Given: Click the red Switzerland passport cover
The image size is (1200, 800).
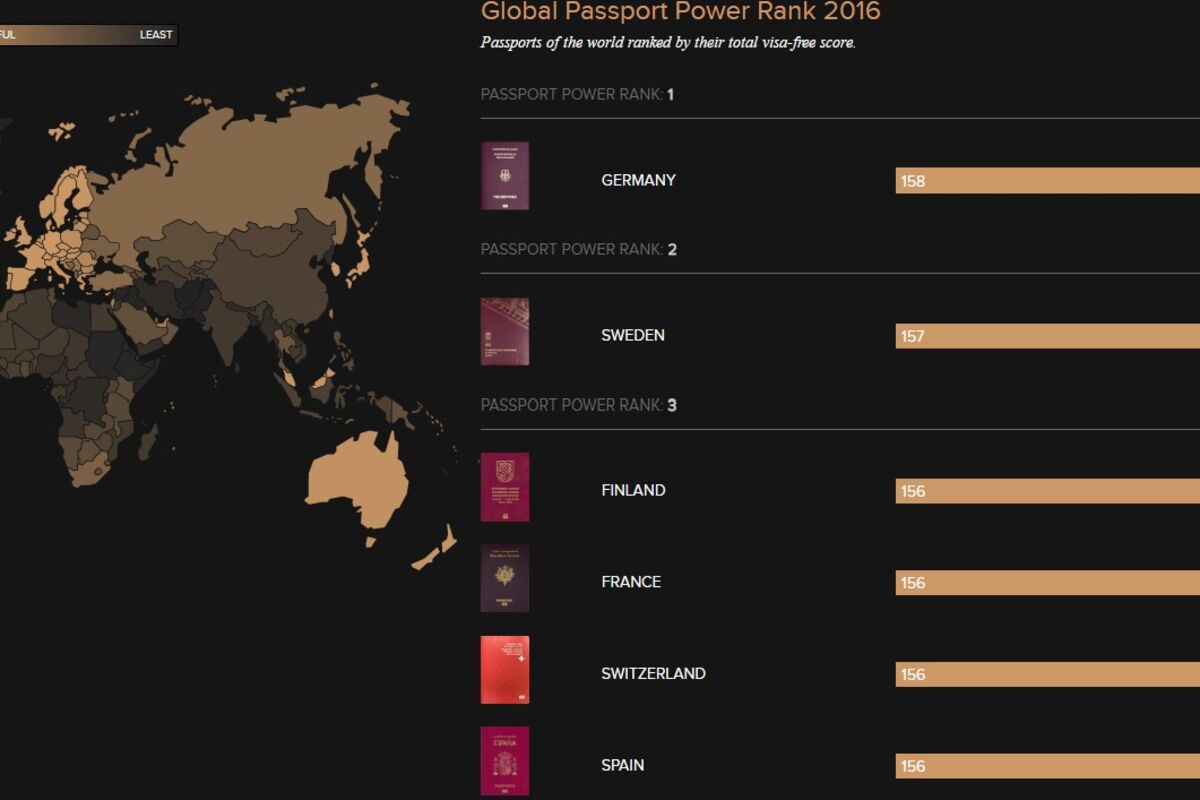Looking at the screenshot, I should pyautogui.click(x=505, y=670).
